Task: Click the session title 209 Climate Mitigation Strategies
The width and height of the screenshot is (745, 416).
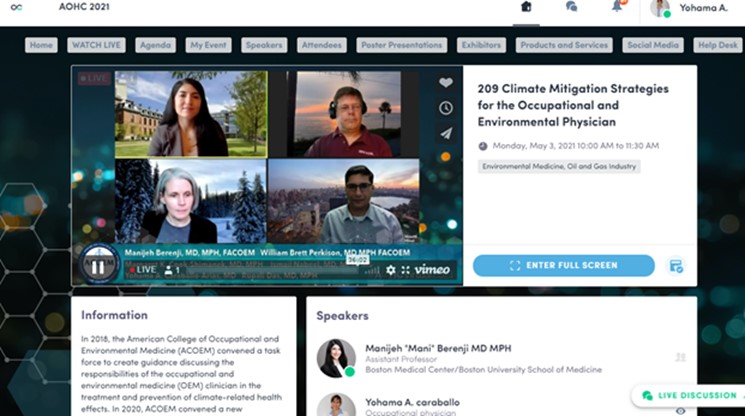Action: 573,105
